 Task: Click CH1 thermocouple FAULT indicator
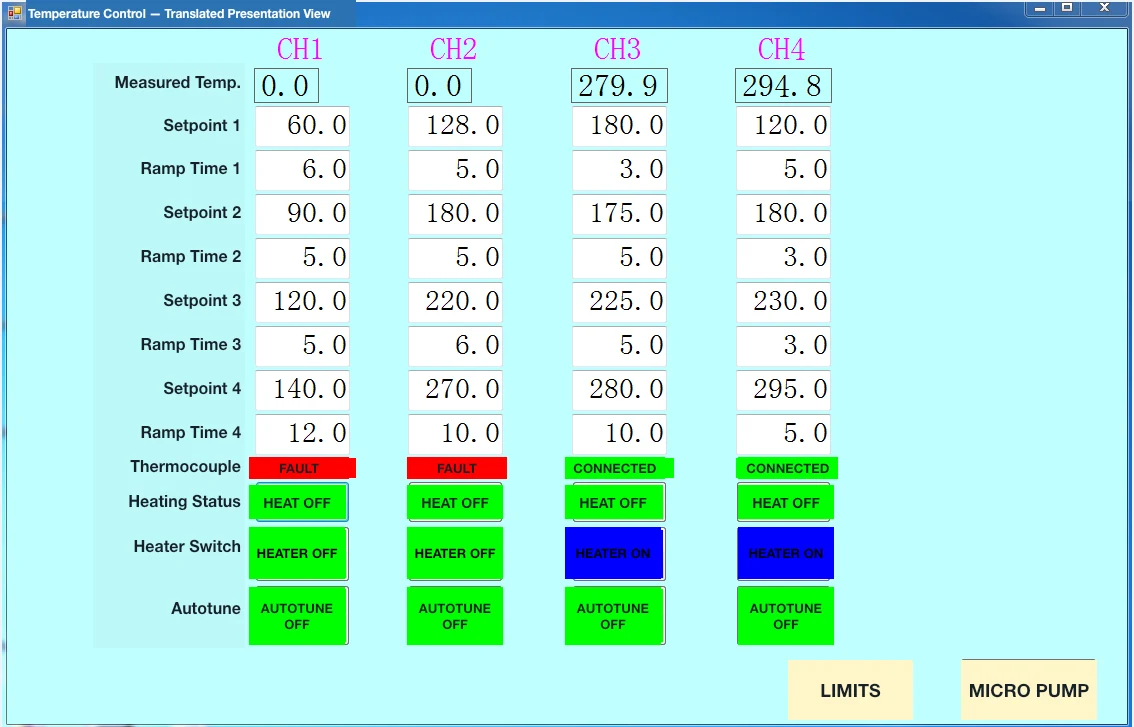[302, 468]
